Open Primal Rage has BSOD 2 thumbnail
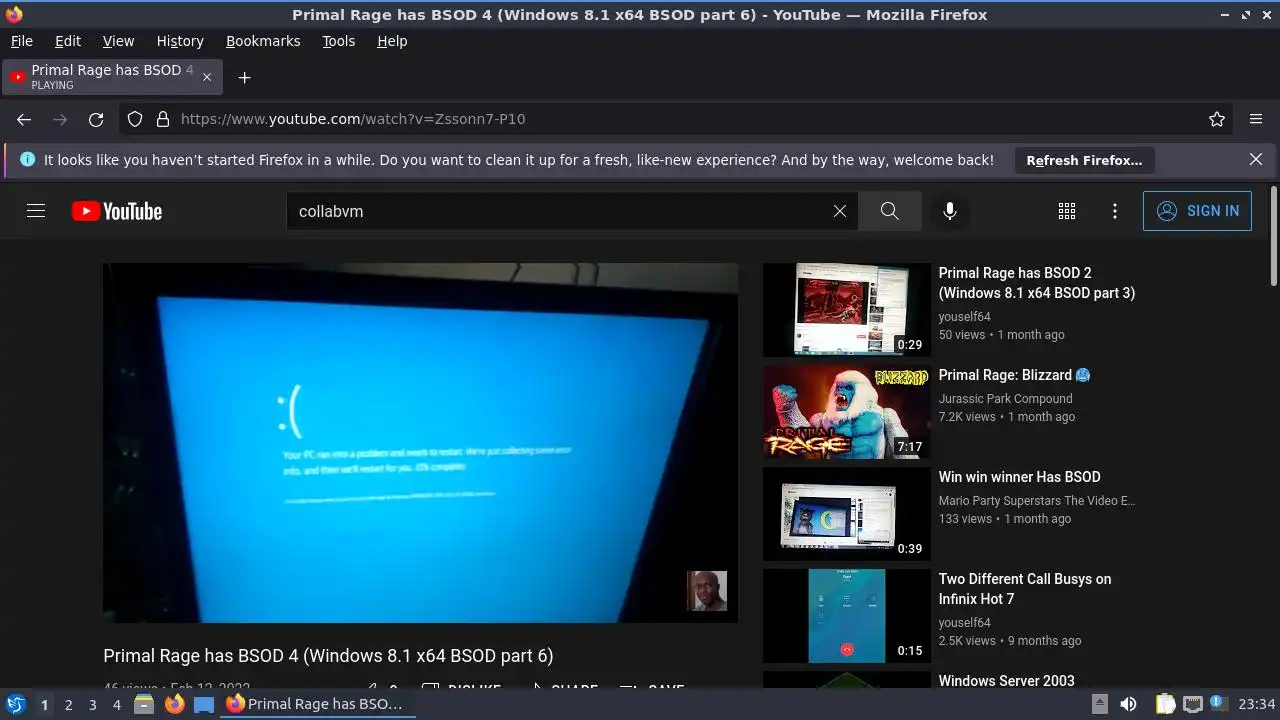The height and width of the screenshot is (720, 1280). point(847,310)
